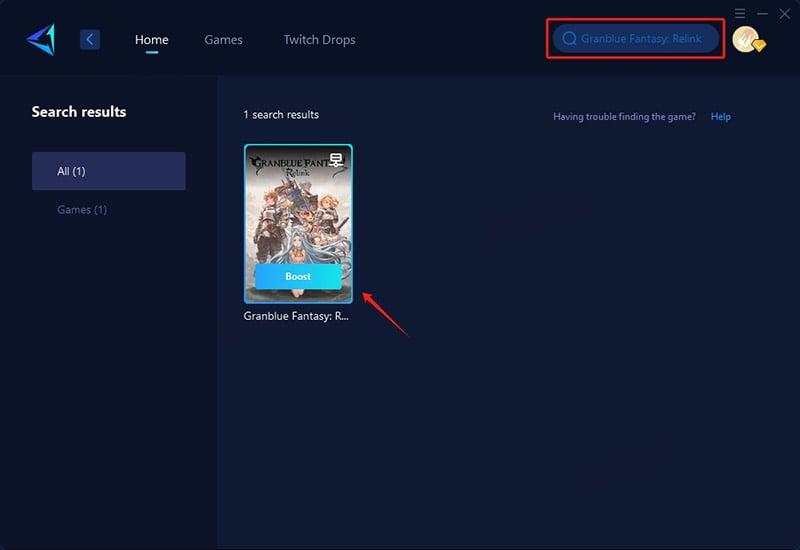Viewport: 800px width, 550px height.
Task: Select the All (1) filter
Action: tap(109, 171)
